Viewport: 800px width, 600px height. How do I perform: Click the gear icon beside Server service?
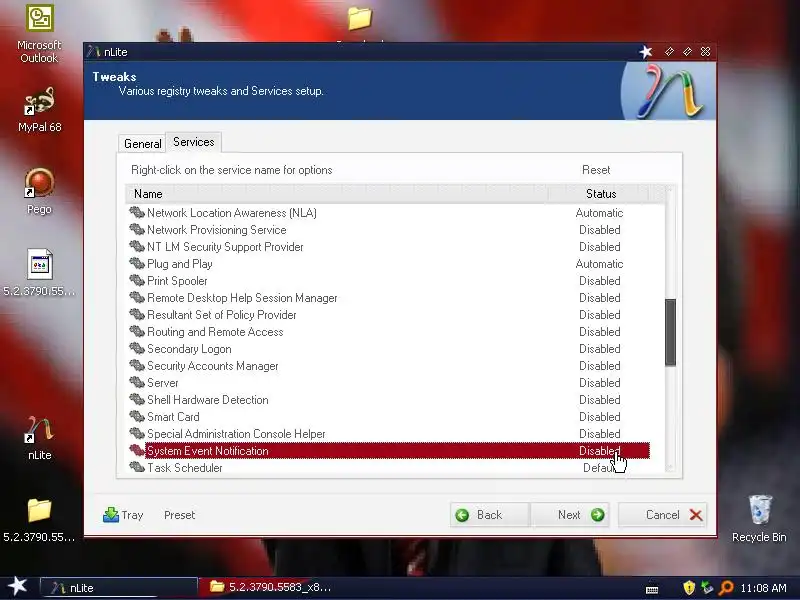(137, 382)
